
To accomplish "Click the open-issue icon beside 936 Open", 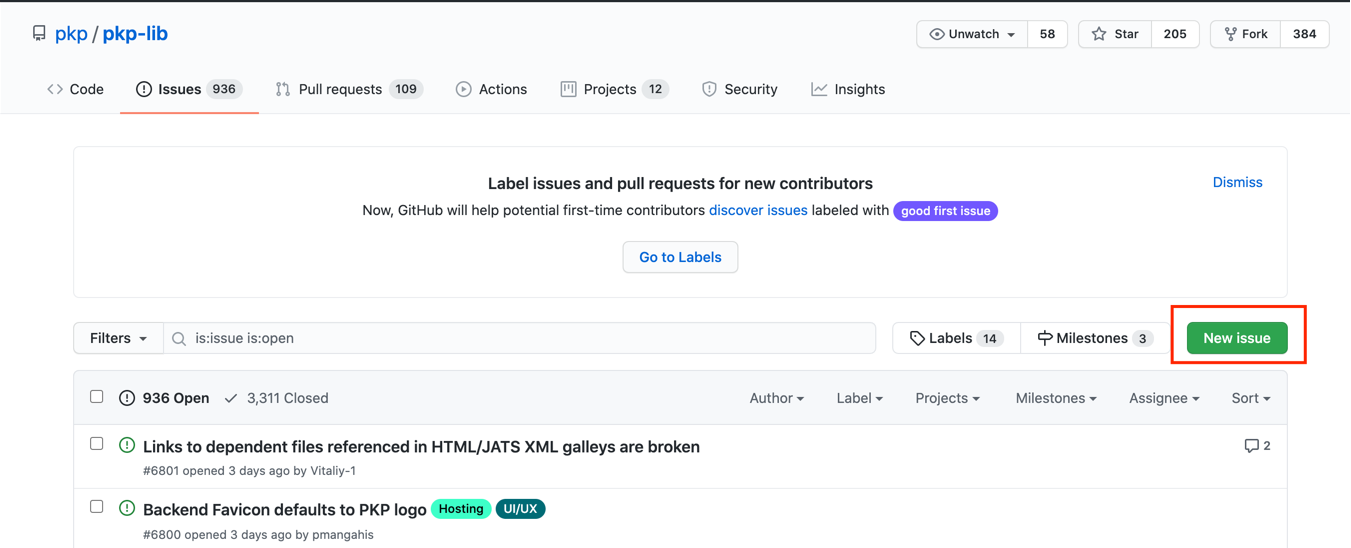I will (x=127, y=398).
